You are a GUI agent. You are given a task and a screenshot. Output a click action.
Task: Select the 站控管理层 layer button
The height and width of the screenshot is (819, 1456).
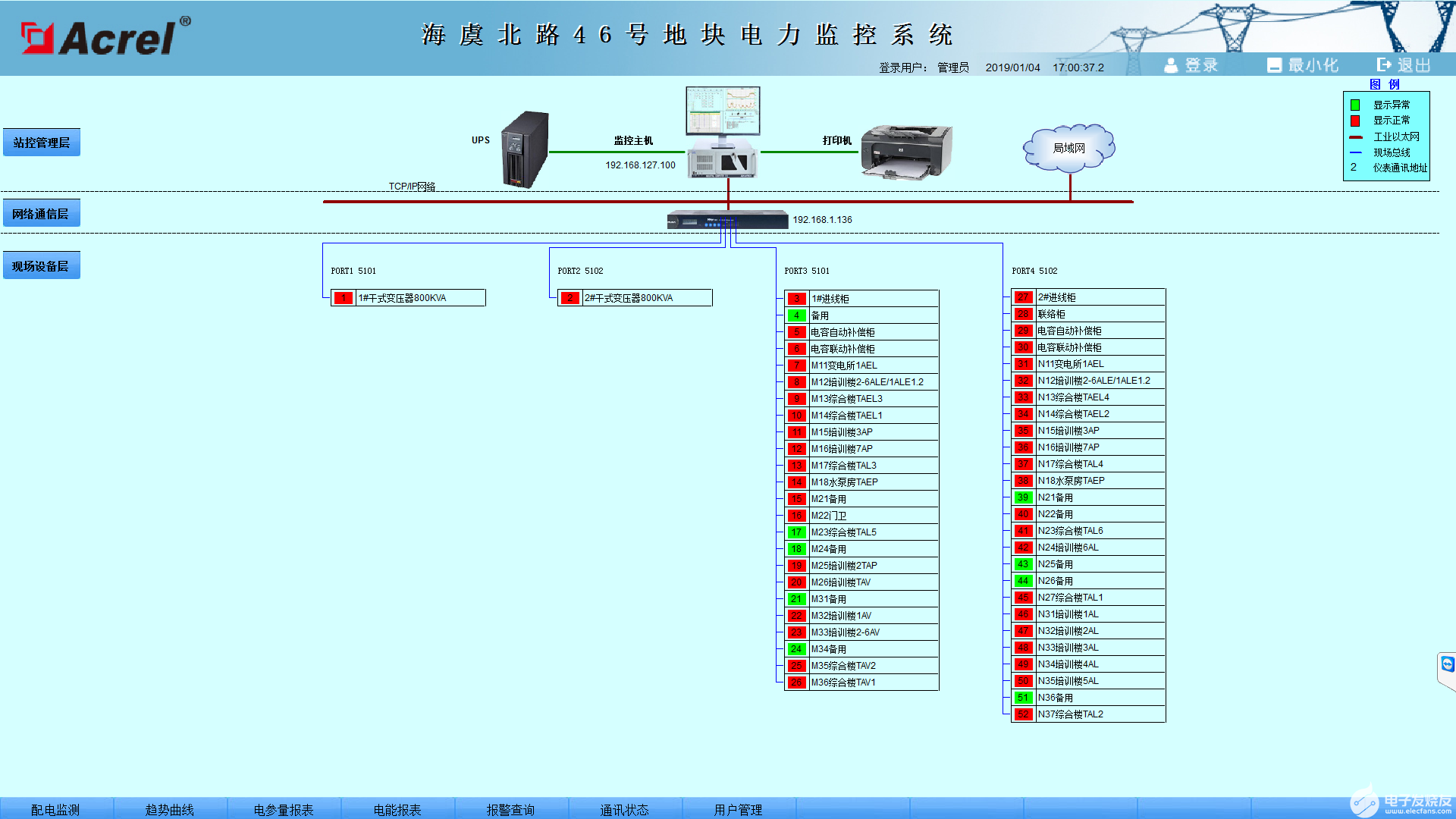coord(42,143)
